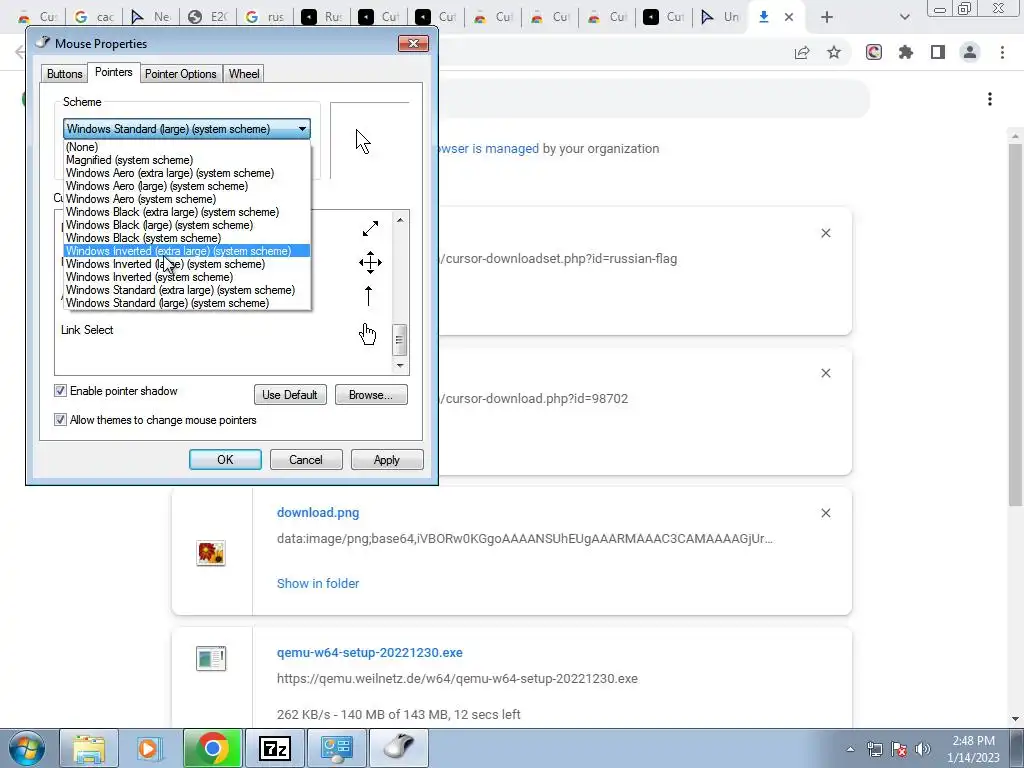Click the Rus browser tab

coord(323,17)
